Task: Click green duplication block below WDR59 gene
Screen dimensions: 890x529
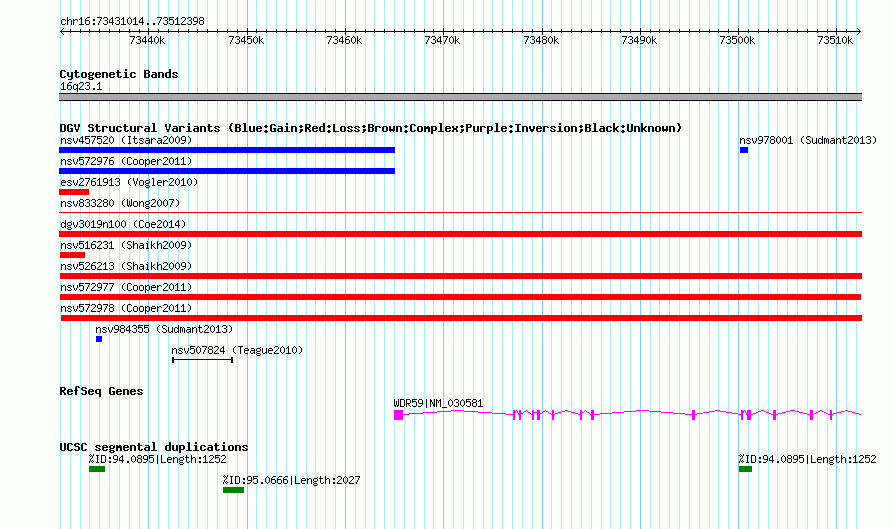Action: (745, 469)
